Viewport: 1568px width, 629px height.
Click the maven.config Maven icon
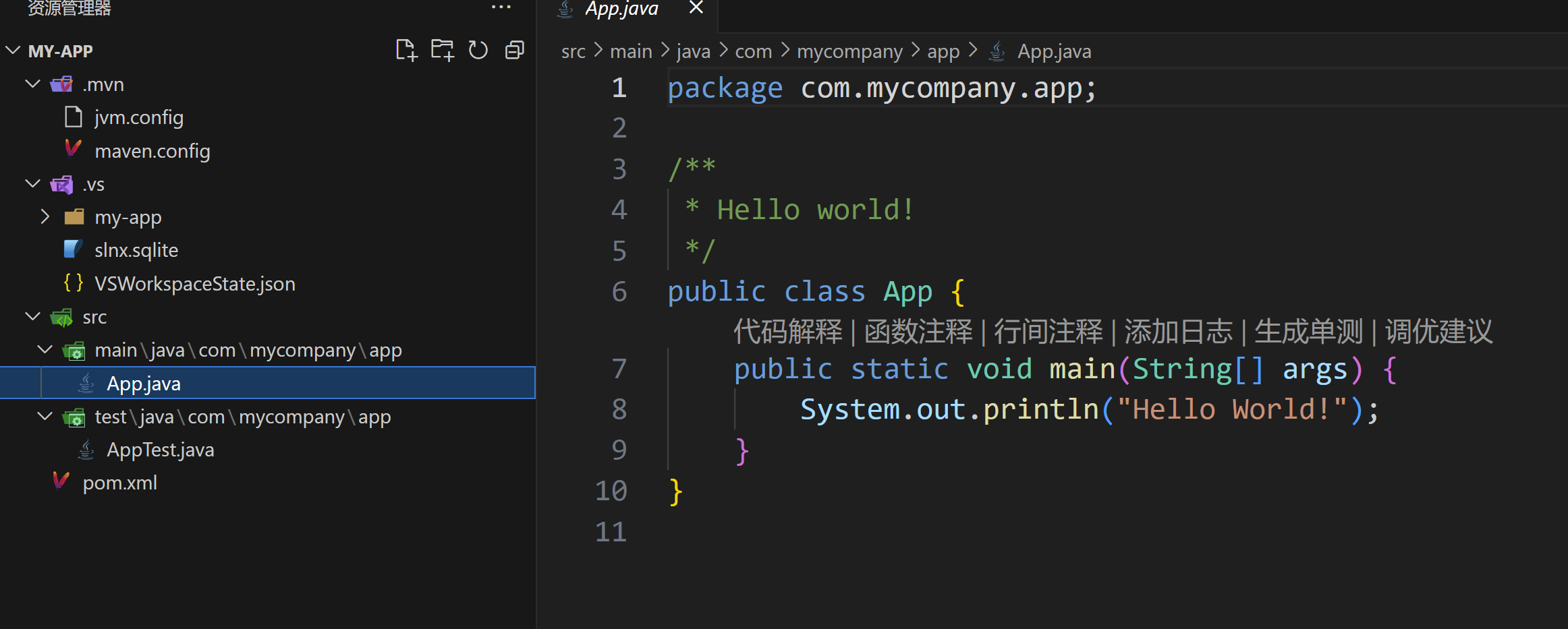click(x=73, y=148)
